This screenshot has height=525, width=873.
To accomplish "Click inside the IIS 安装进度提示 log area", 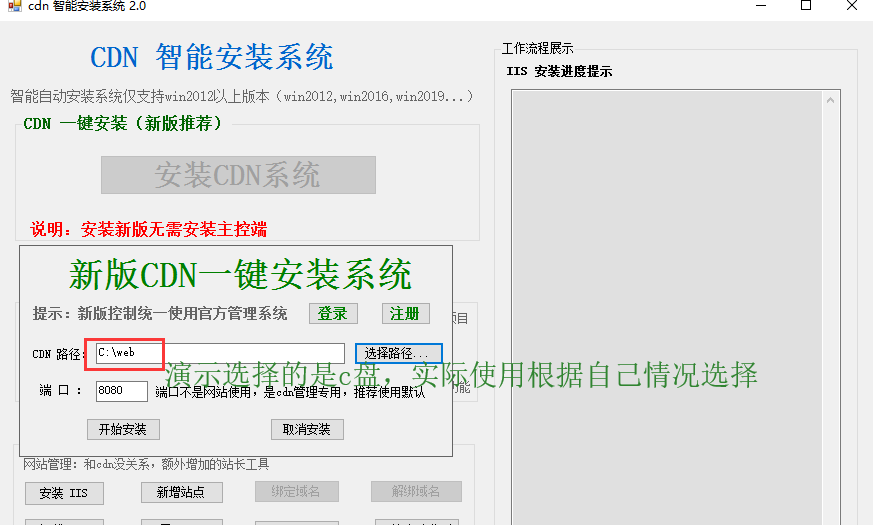I will pos(675,300).
